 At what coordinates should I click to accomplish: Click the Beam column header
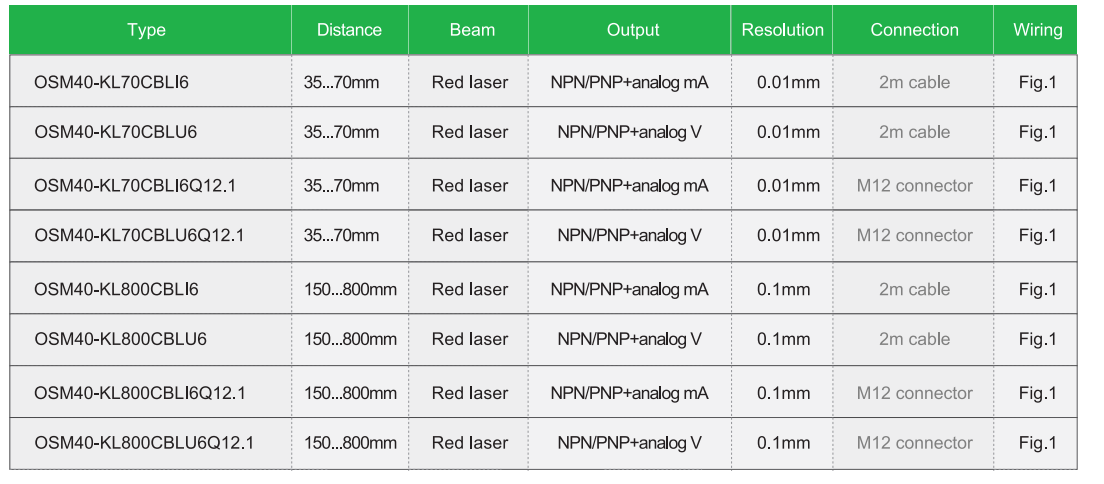coord(472,30)
